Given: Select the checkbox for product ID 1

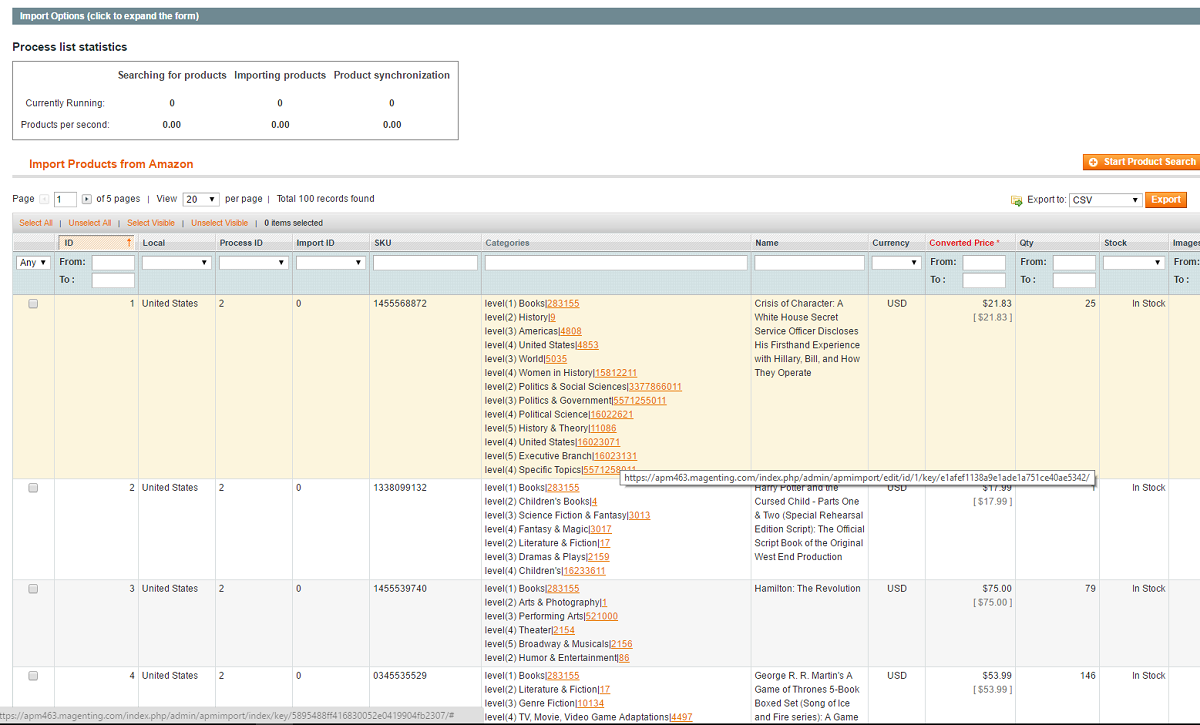Looking at the screenshot, I should [33, 304].
